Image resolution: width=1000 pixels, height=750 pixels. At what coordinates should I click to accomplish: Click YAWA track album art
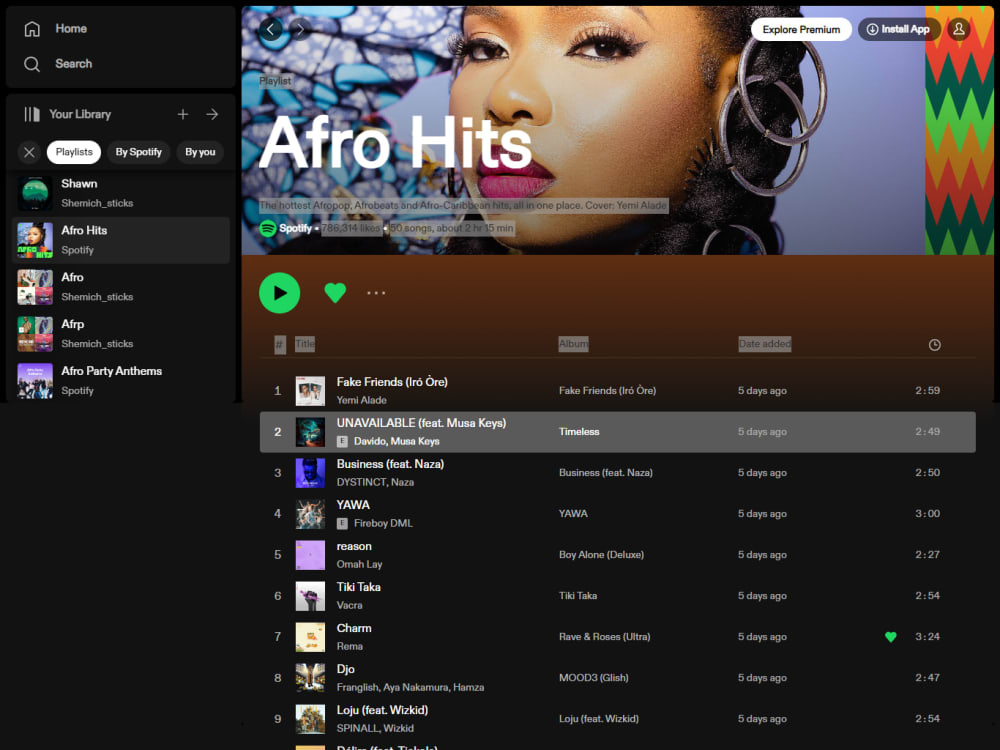pyautogui.click(x=311, y=514)
